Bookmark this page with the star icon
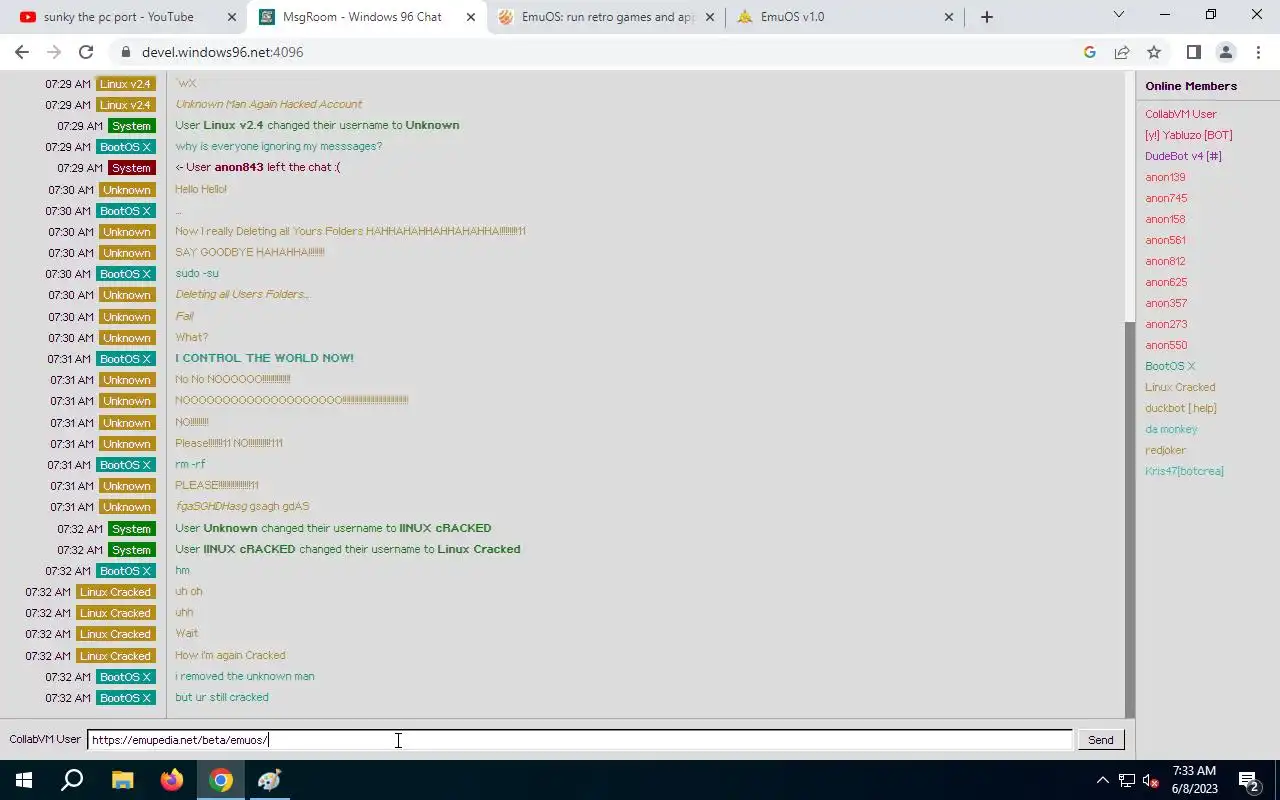 point(1154,52)
